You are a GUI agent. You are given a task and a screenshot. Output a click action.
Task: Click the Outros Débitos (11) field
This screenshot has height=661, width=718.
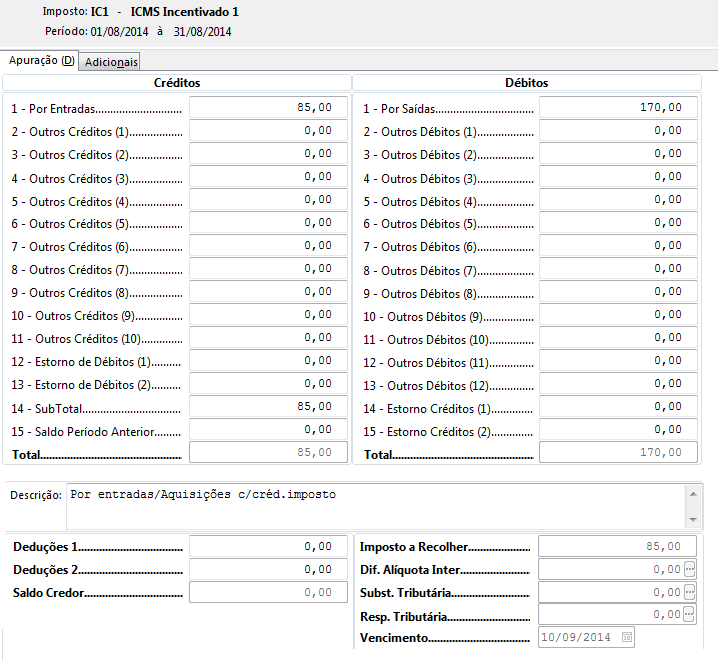click(618, 361)
